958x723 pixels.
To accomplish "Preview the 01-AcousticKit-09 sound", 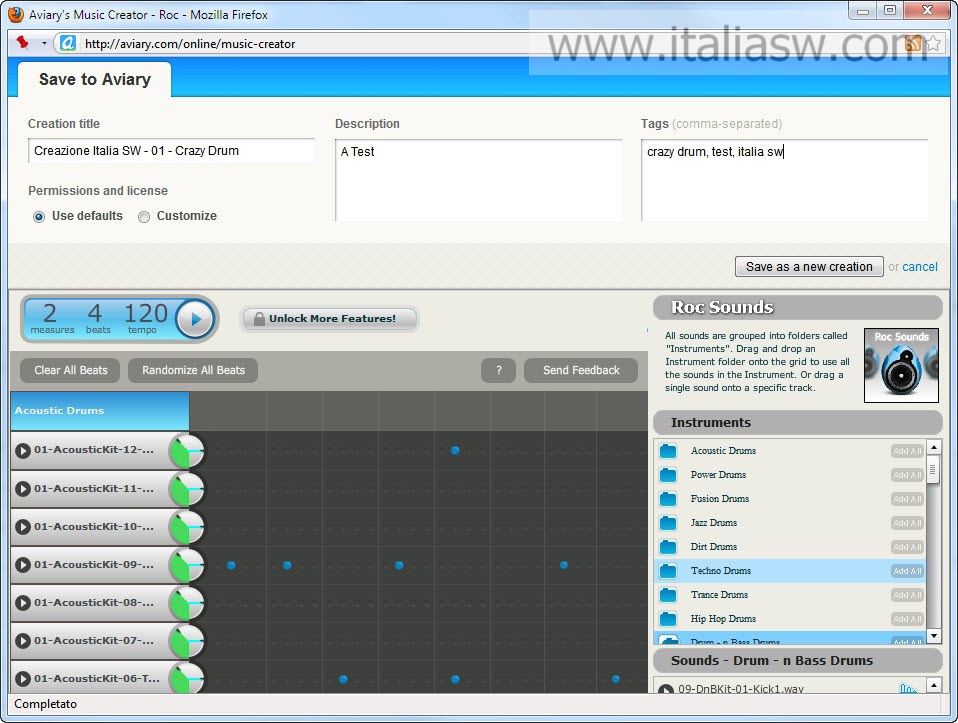I will 23,565.
